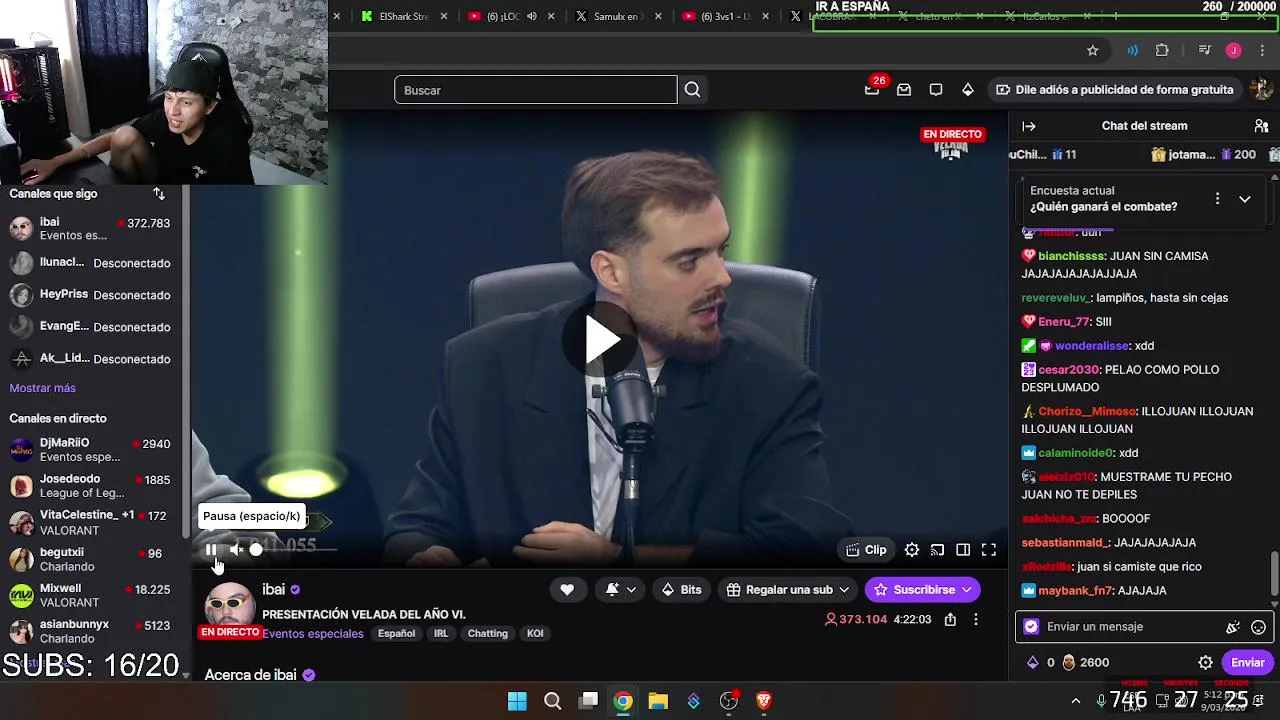Viewport: 1280px width, 720px height.
Task: Open Prime loot crown with 26 badge
Action: point(872,89)
